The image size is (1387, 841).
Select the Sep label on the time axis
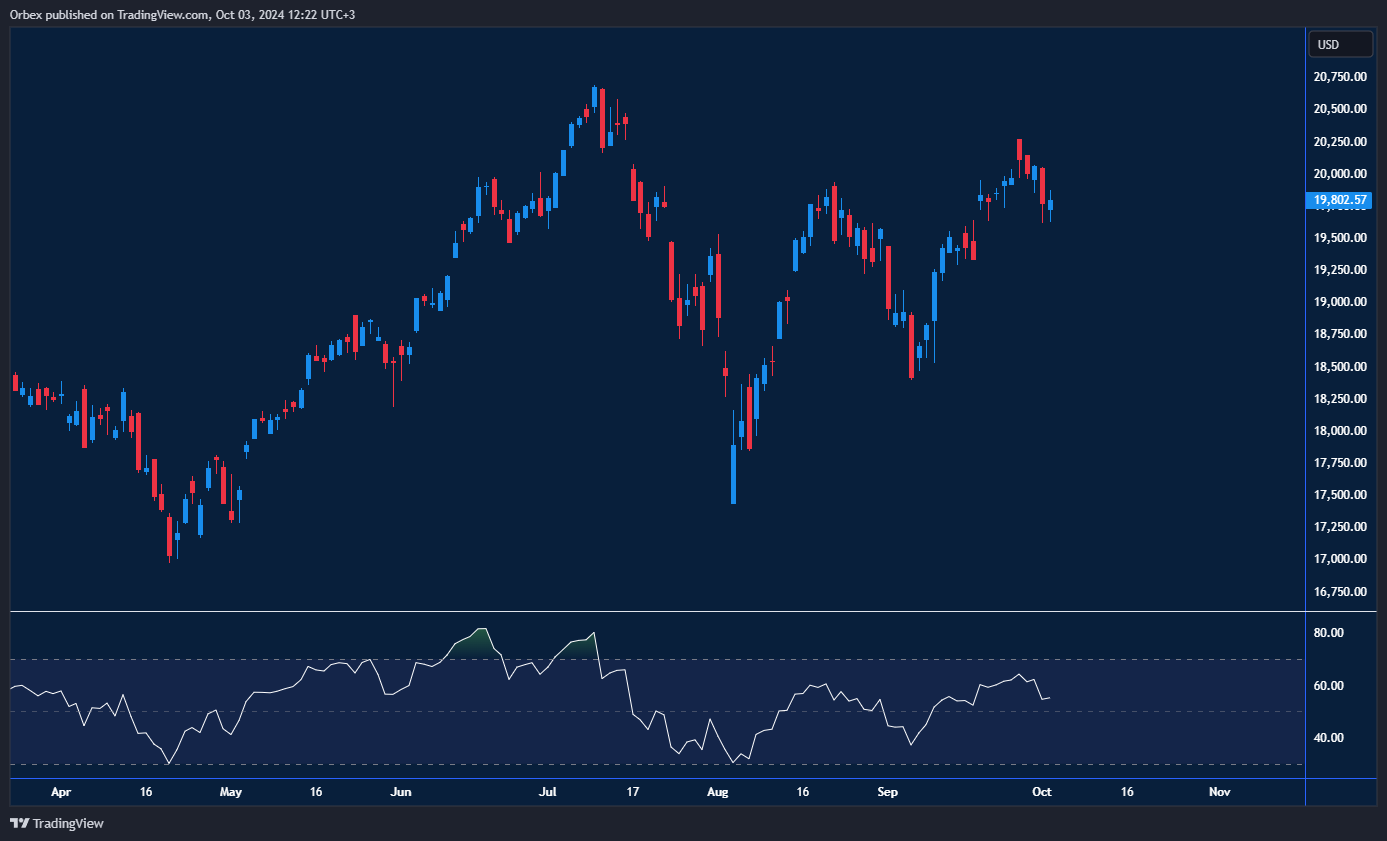click(x=887, y=791)
